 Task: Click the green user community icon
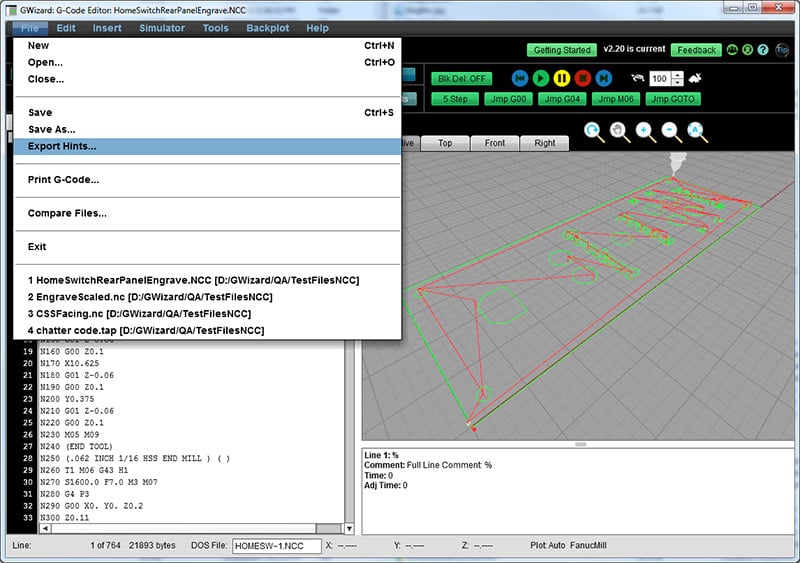pos(732,50)
